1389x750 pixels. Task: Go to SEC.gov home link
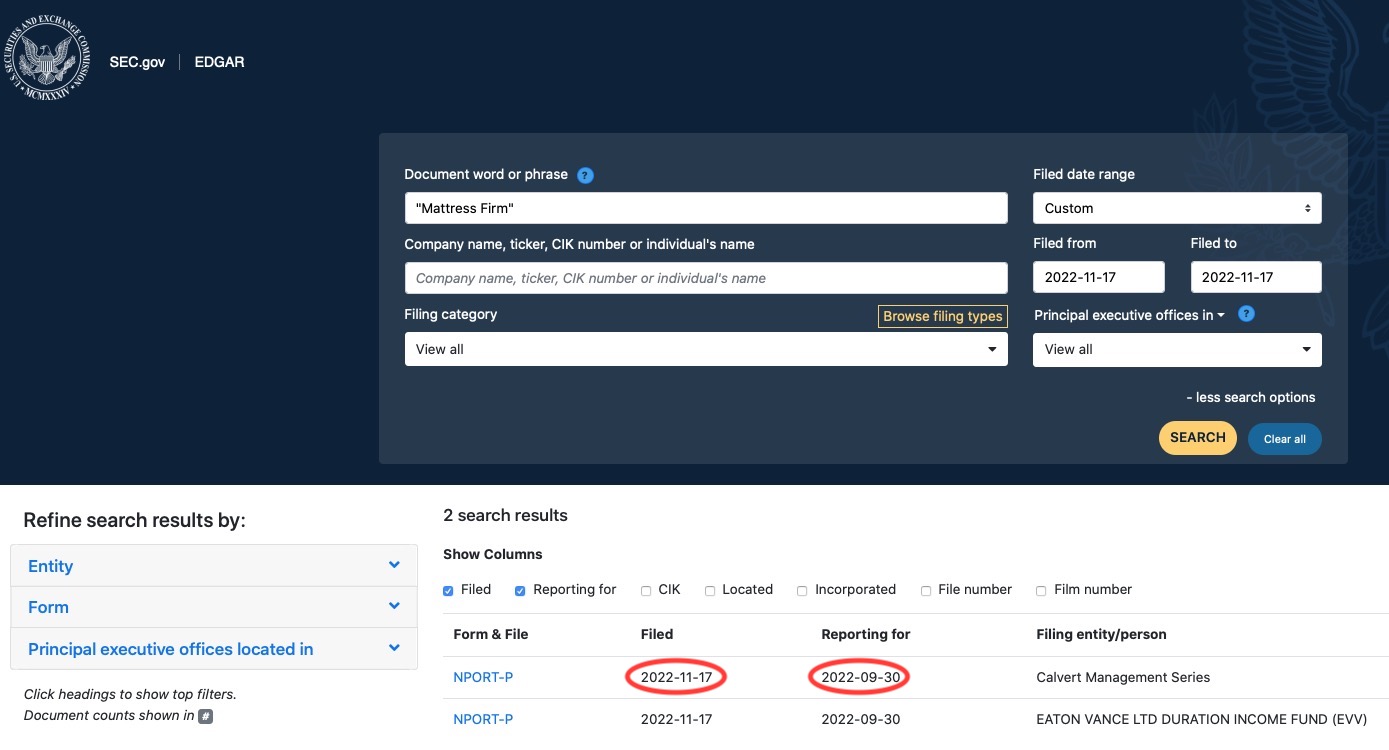click(x=137, y=62)
